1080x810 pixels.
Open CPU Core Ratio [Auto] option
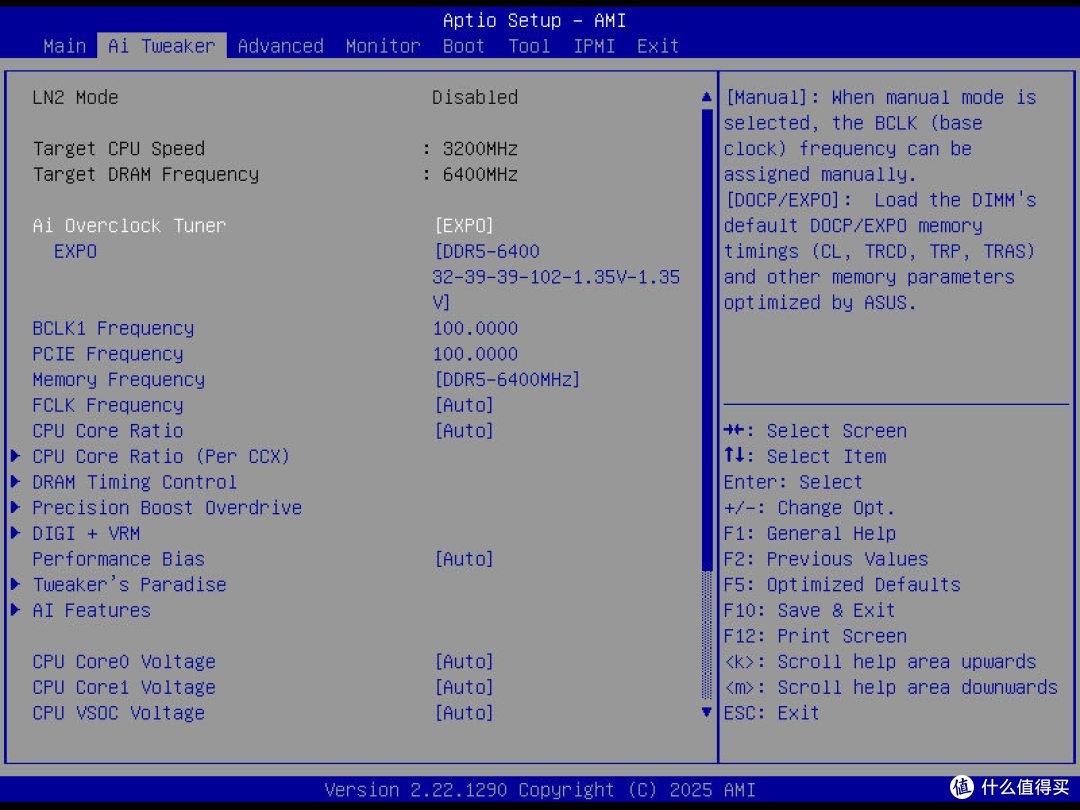[464, 430]
